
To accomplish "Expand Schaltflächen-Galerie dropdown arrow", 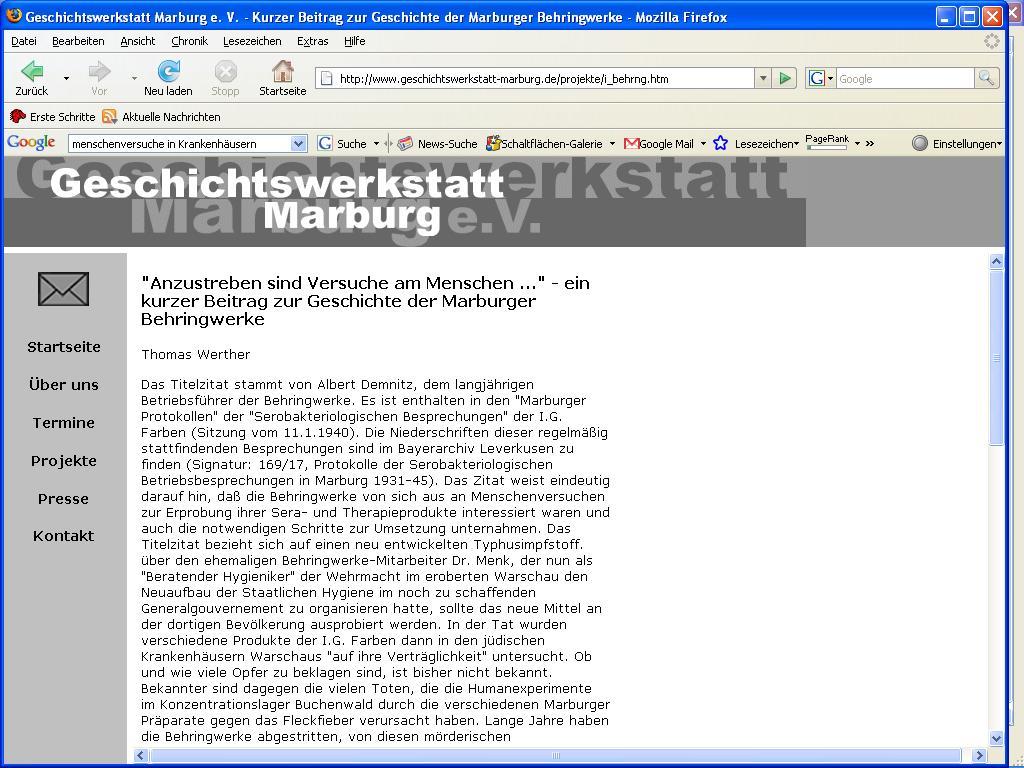I will [x=612, y=144].
